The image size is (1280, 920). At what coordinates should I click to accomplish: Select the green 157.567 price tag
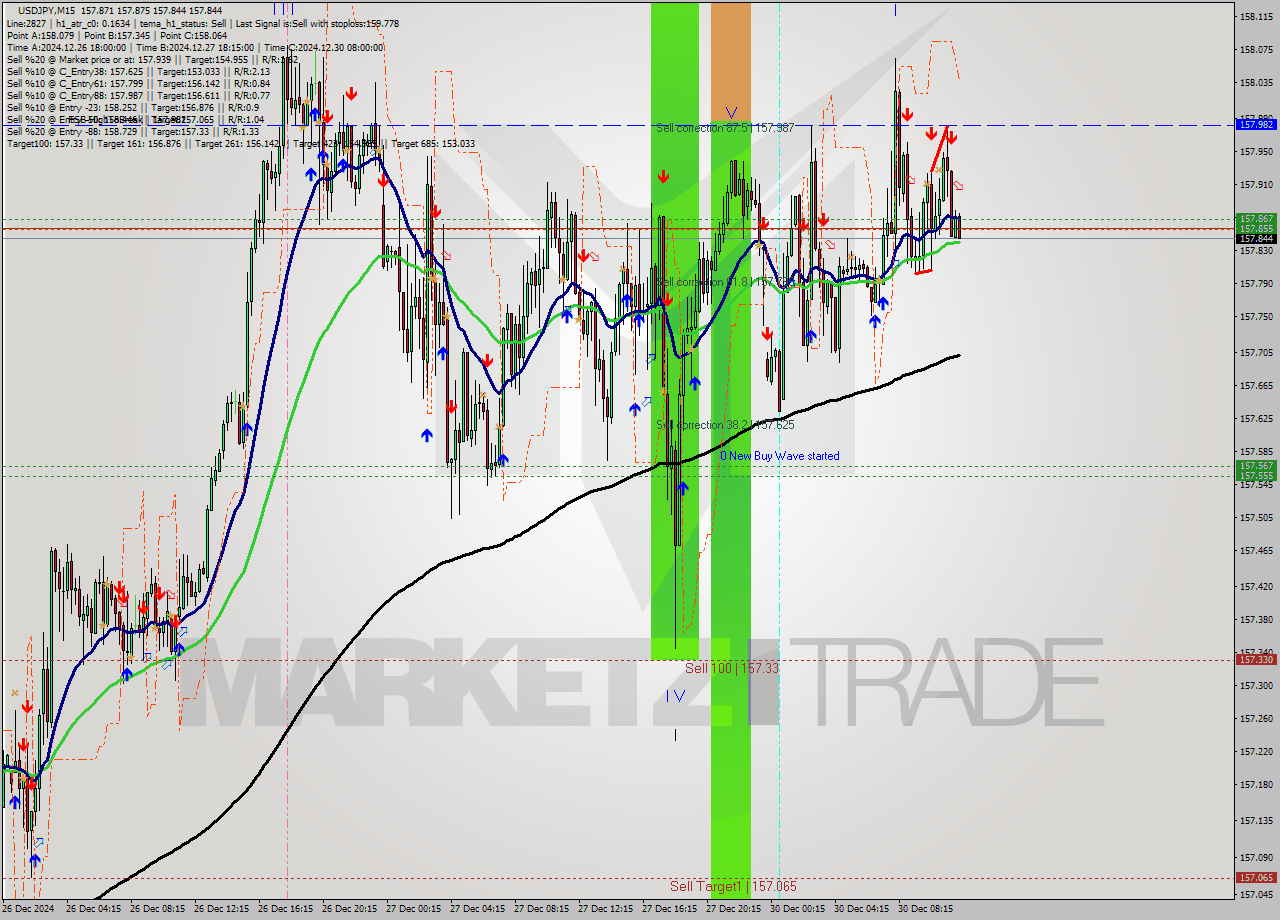1256,466
